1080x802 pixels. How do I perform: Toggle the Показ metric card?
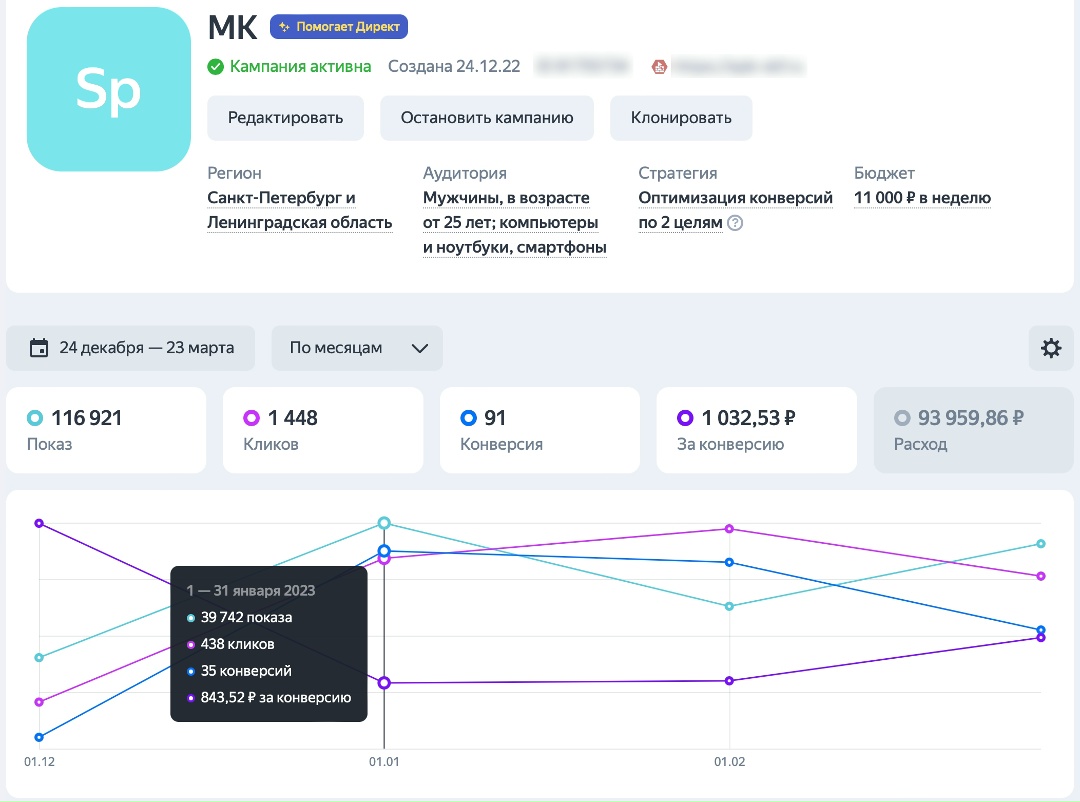[106, 430]
